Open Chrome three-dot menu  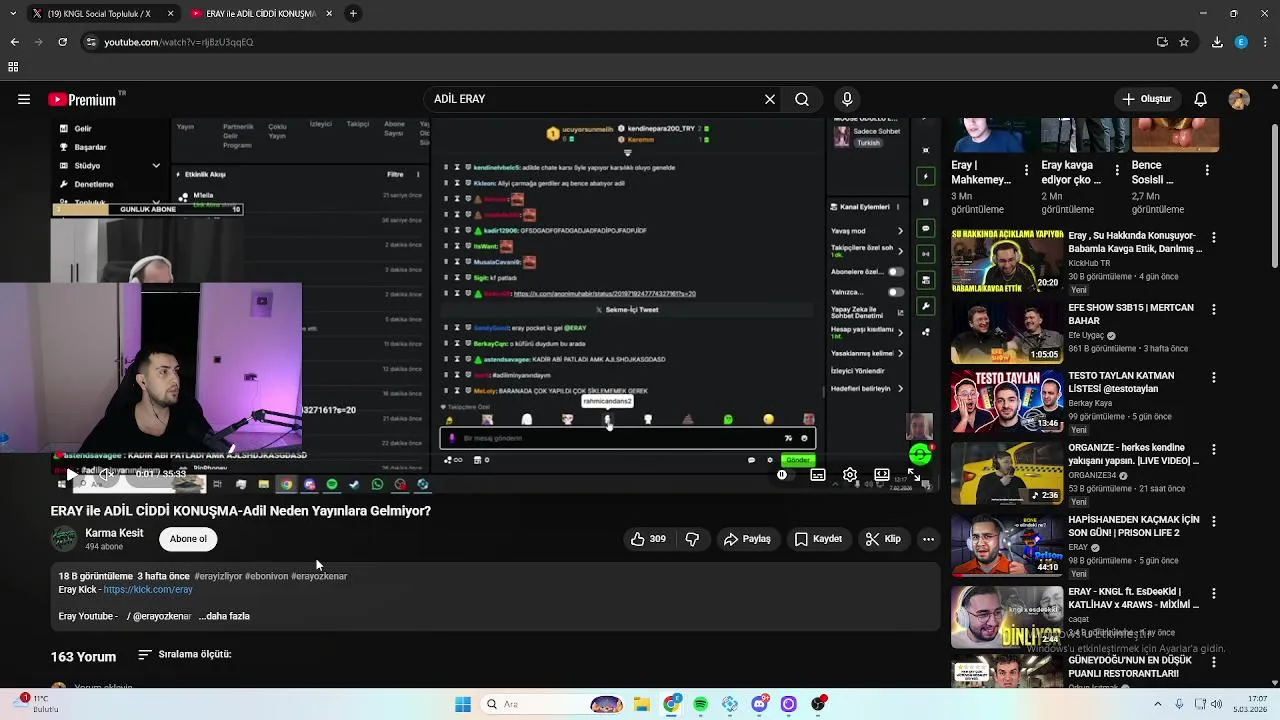[x=1265, y=42]
